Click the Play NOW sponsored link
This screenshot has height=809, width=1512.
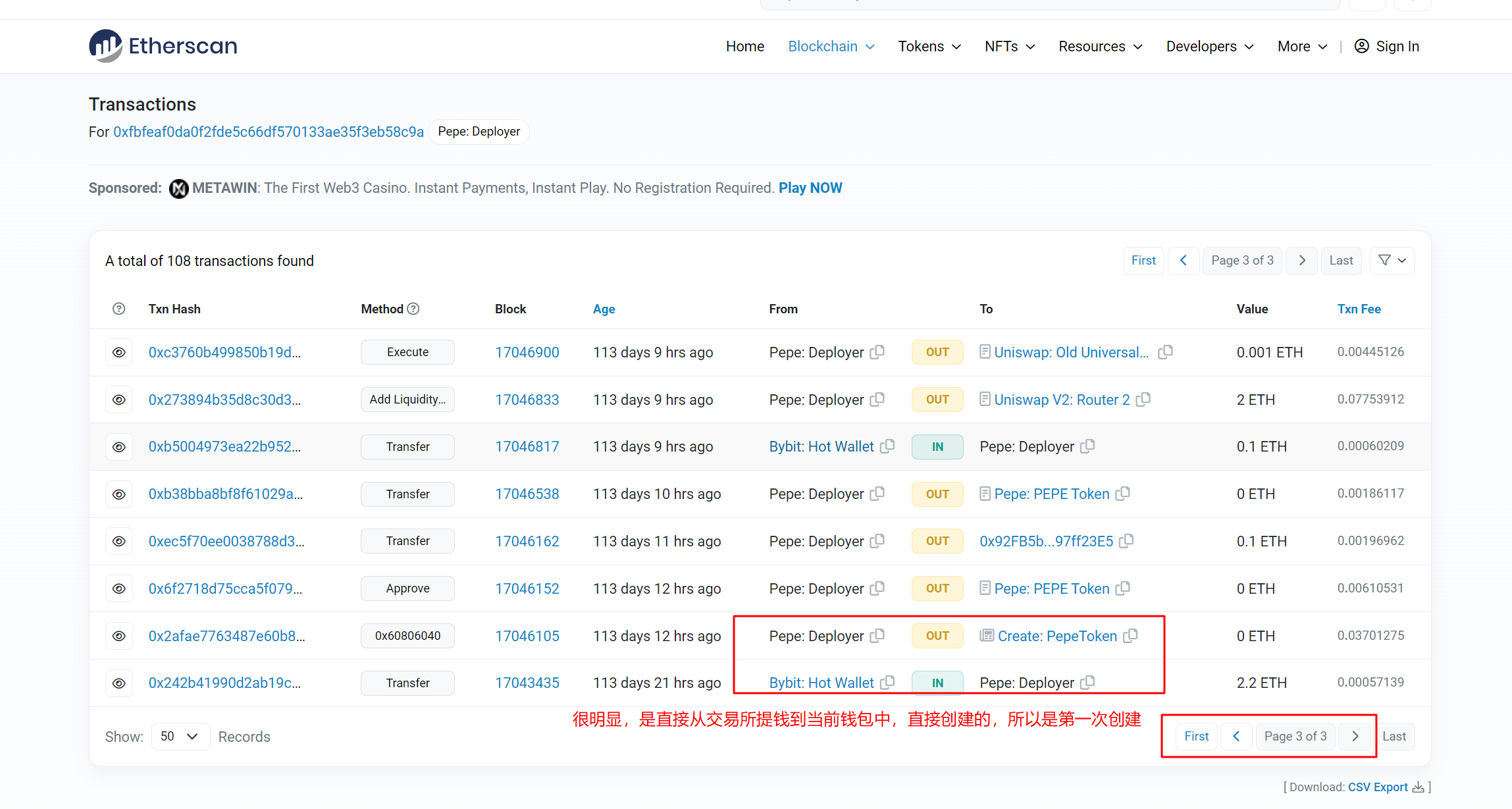tap(810, 188)
